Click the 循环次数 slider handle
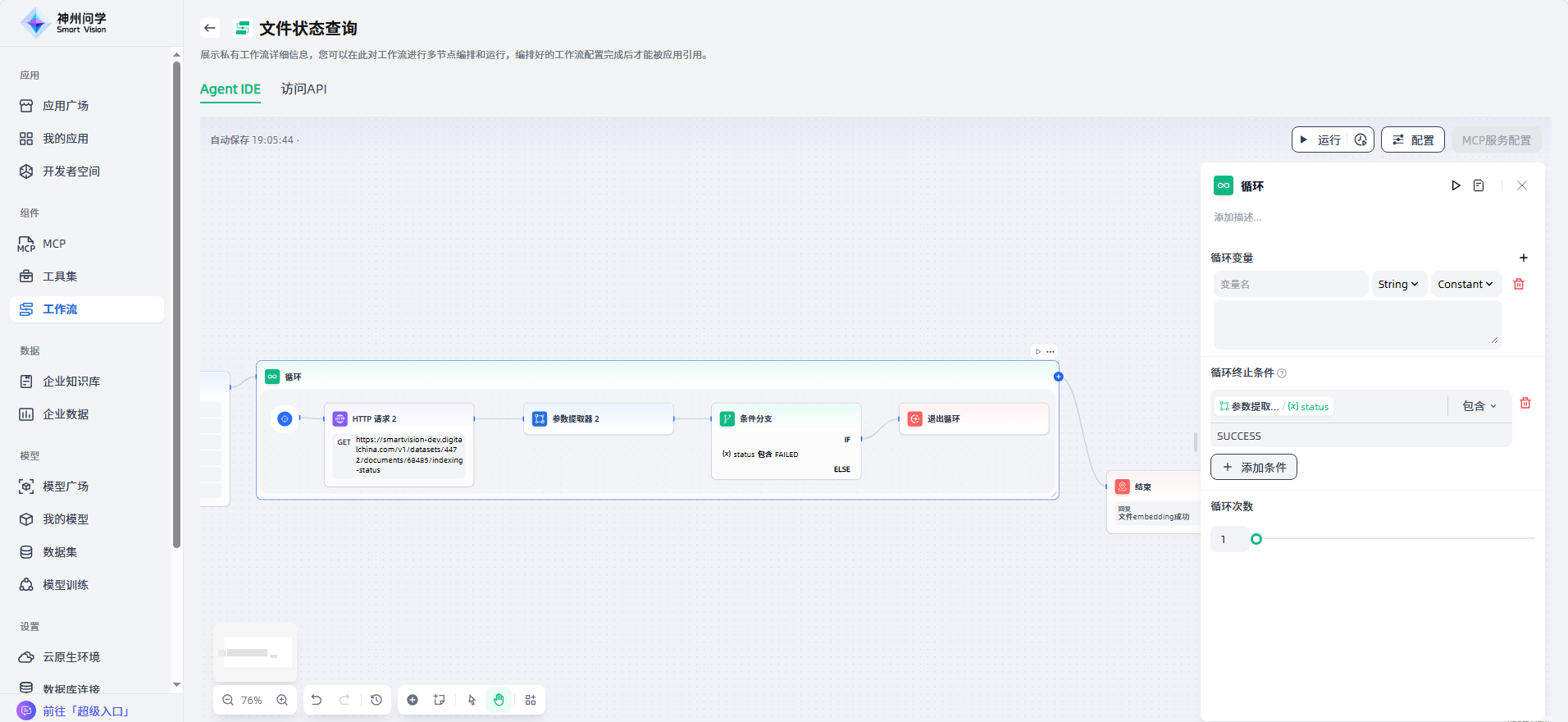This screenshot has height=722, width=1568. (1256, 539)
